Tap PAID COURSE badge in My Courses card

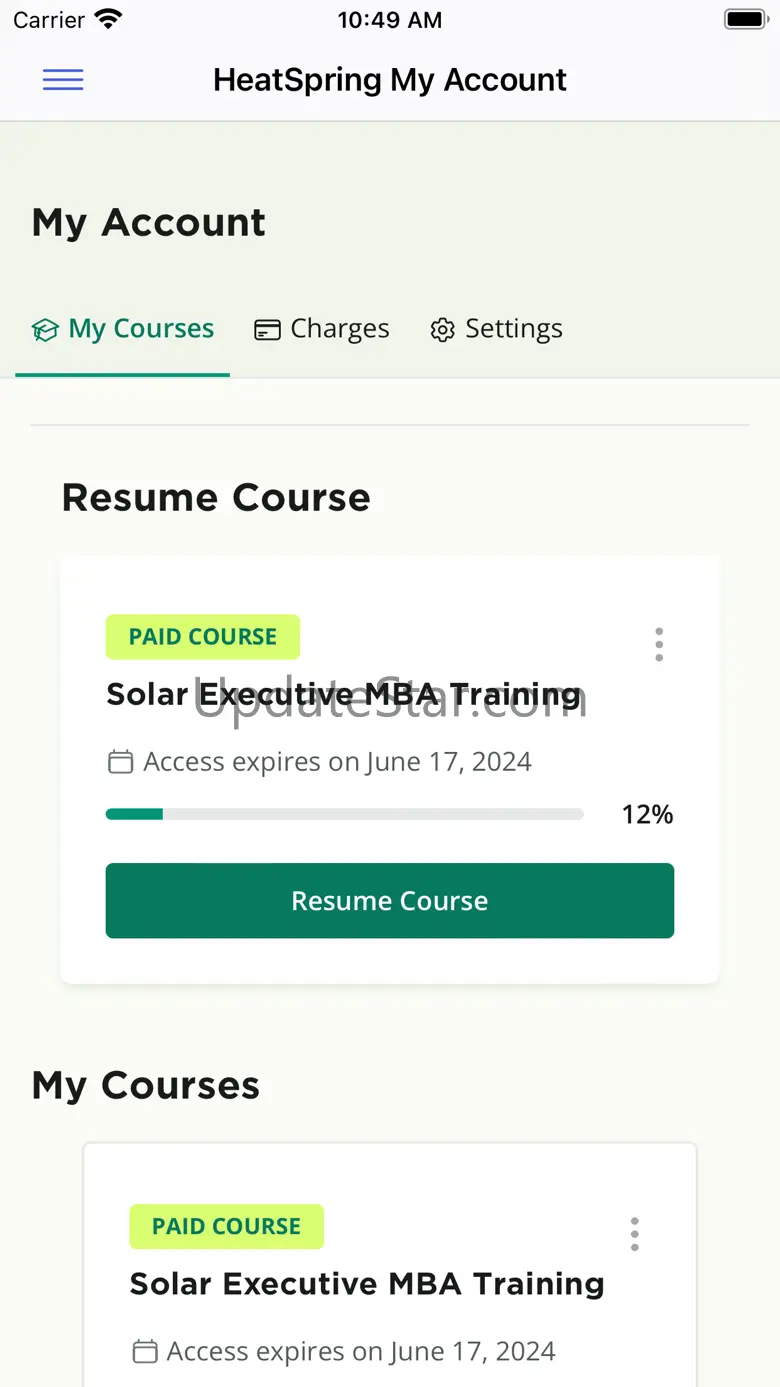point(226,1227)
